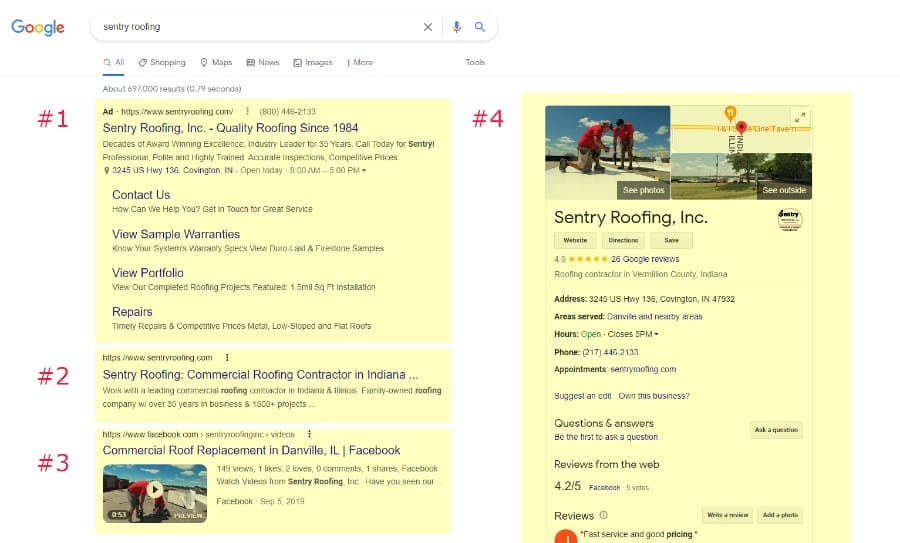Click the Website button
Screen dimensions: 900x543
pyautogui.click(x=575, y=240)
